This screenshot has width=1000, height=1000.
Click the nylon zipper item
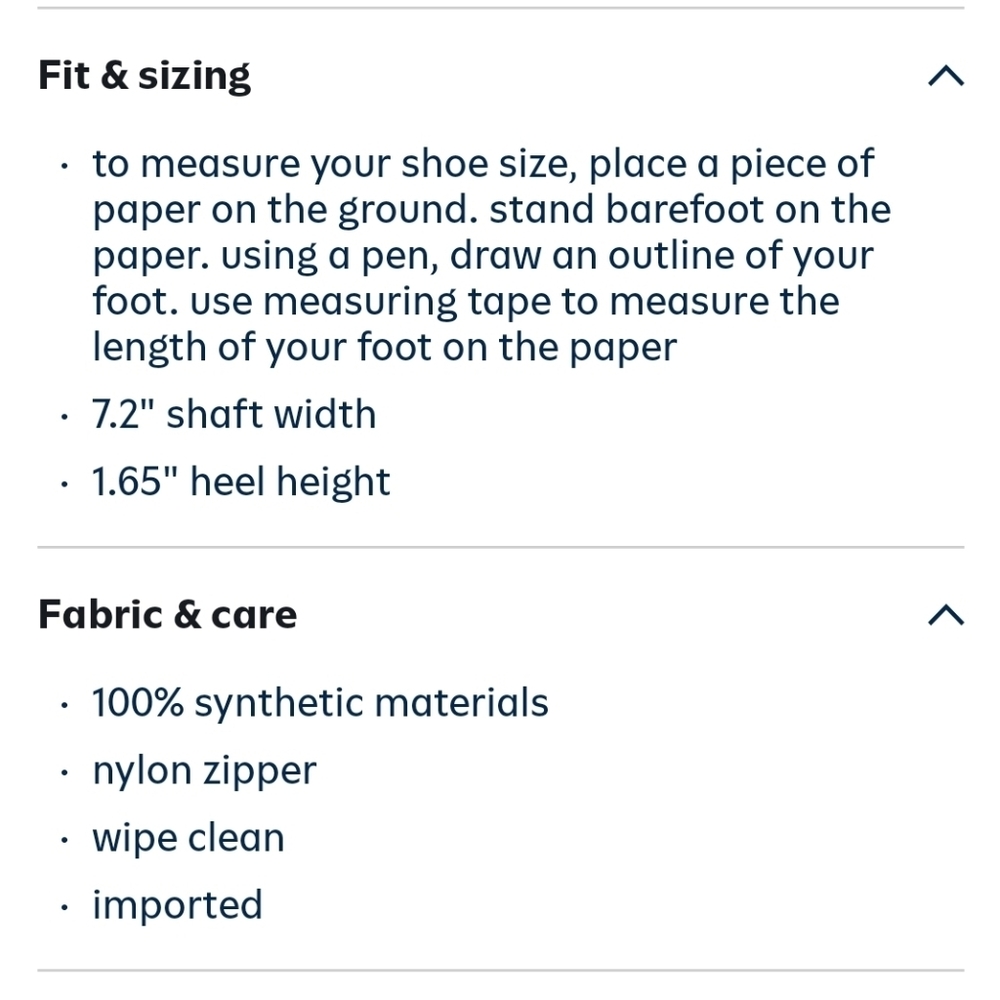coord(204,771)
